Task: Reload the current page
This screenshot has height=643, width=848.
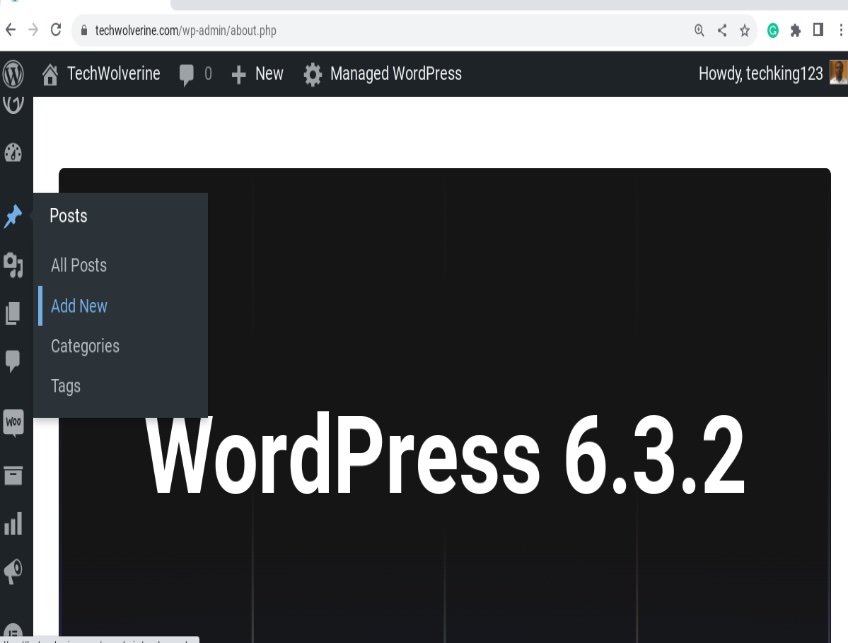Action: click(x=56, y=30)
